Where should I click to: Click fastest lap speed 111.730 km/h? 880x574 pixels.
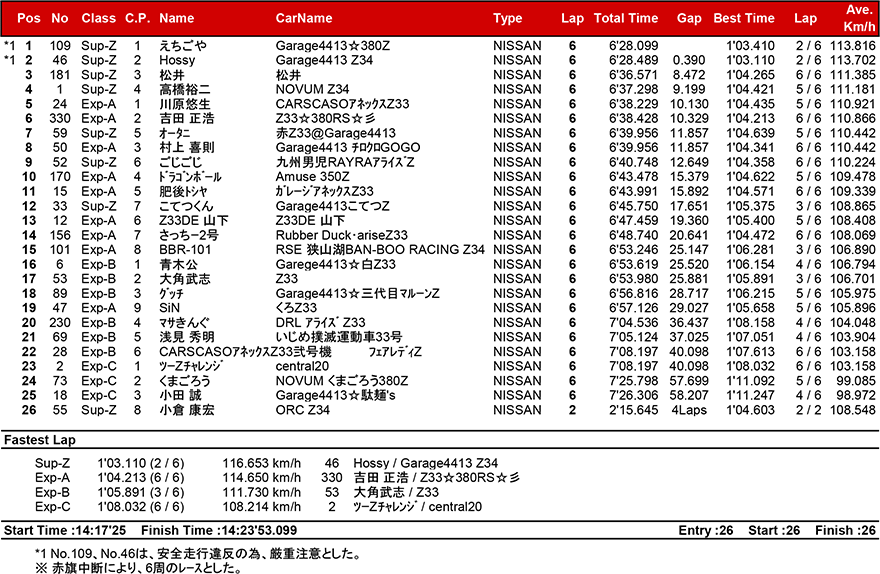[262, 493]
